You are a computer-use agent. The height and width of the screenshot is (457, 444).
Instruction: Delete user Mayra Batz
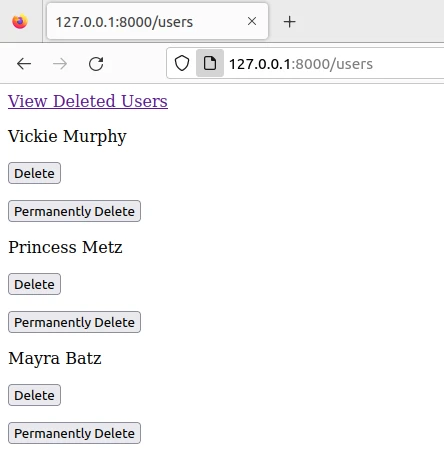point(34,395)
